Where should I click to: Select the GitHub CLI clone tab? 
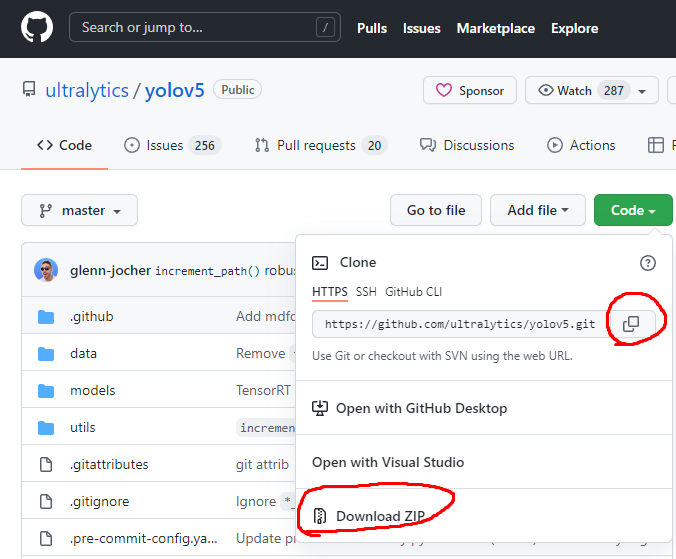click(413, 292)
